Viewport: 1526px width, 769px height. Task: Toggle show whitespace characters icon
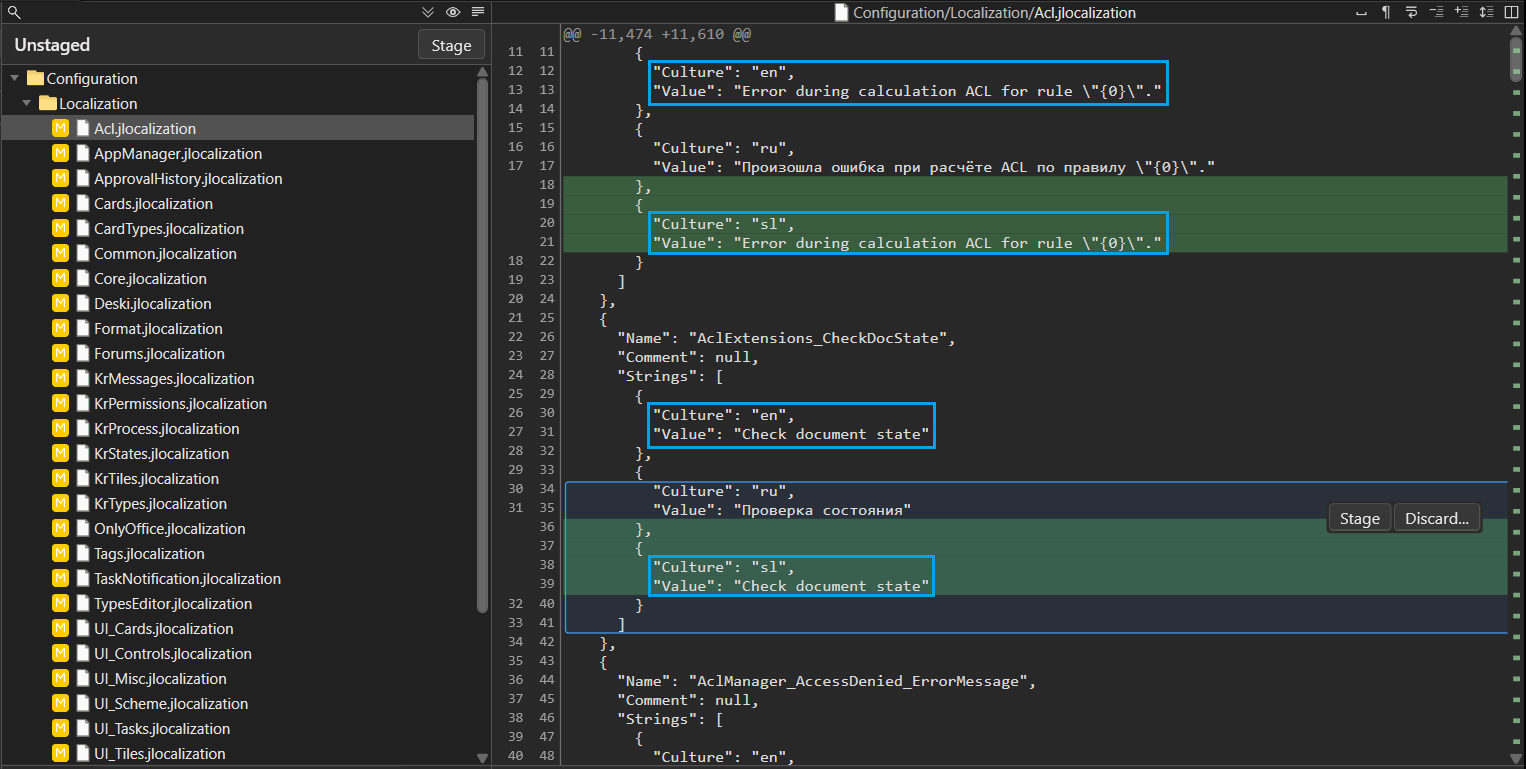(1361, 12)
